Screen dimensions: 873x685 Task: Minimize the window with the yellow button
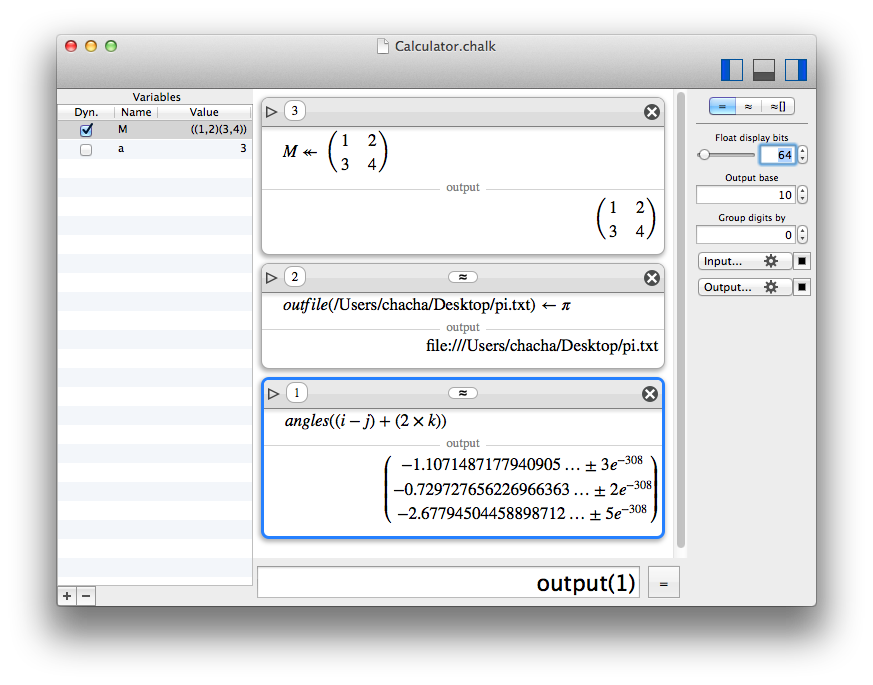91,46
